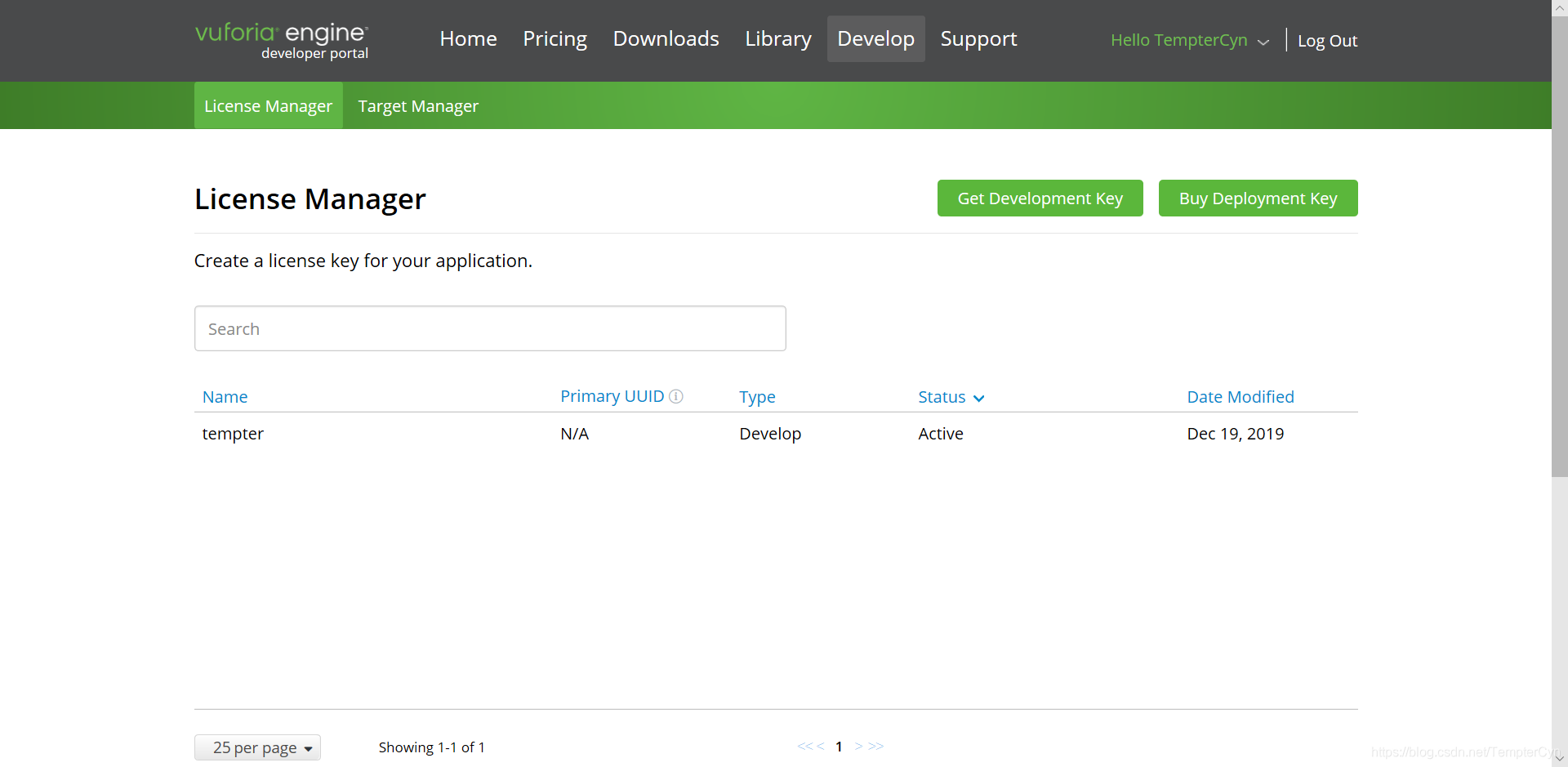Click the scrollbar up arrow

pyautogui.click(x=1560, y=7)
